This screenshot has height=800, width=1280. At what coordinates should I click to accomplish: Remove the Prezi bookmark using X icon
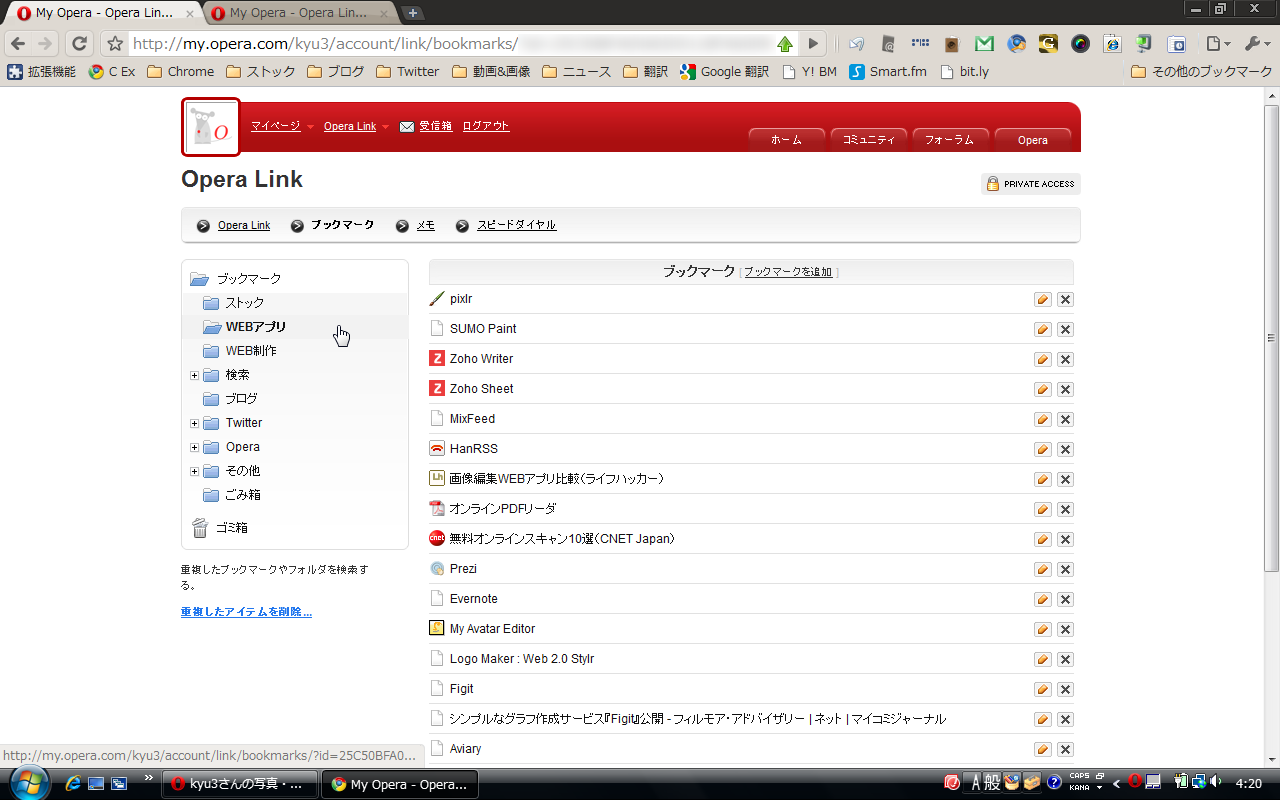[1065, 569]
